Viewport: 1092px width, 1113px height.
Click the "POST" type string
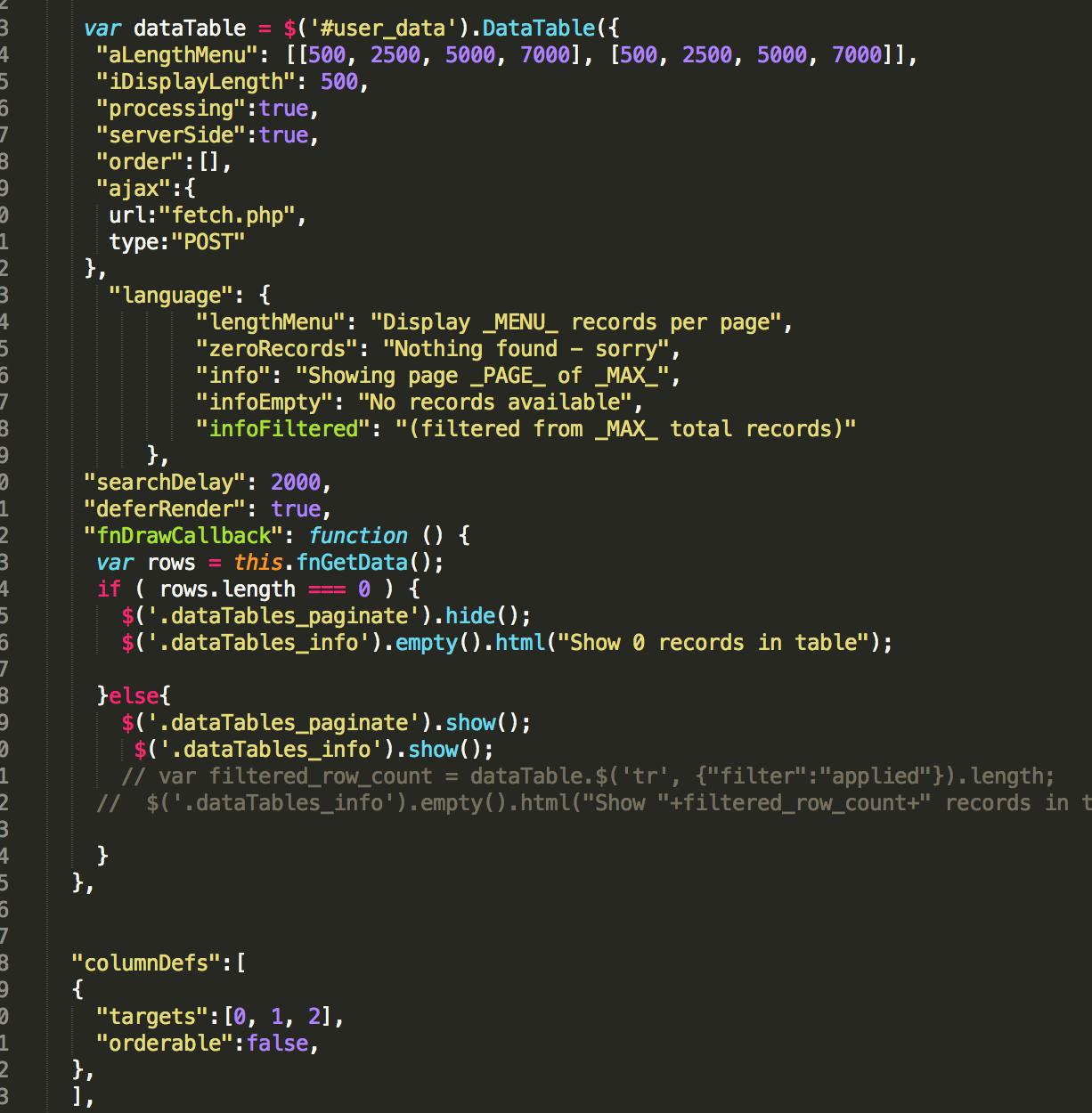208,242
